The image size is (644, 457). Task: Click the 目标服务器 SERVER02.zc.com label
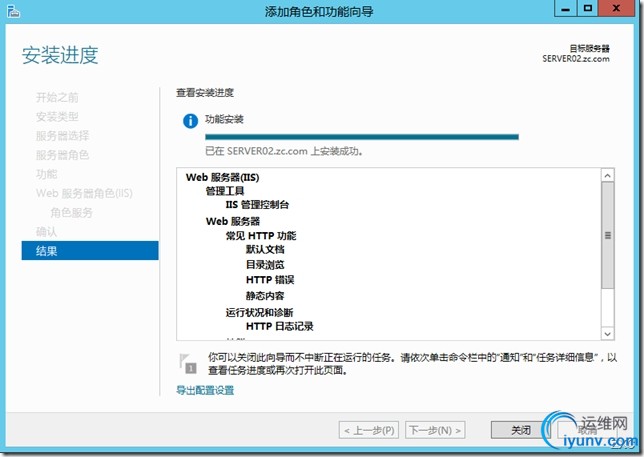click(x=576, y=54)
